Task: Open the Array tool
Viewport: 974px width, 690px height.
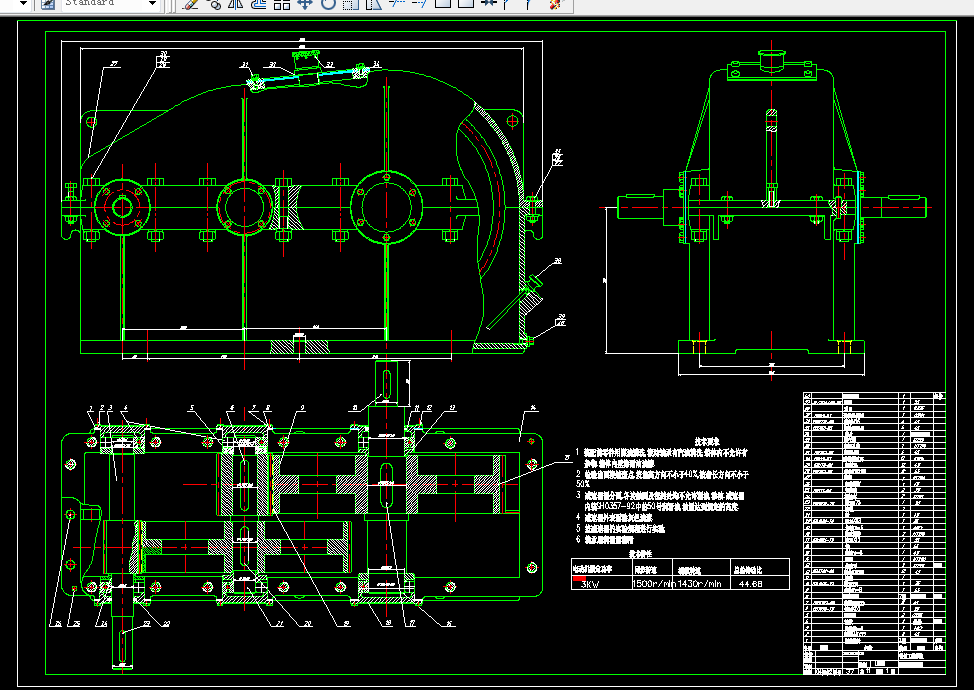Action: (281, 4)
